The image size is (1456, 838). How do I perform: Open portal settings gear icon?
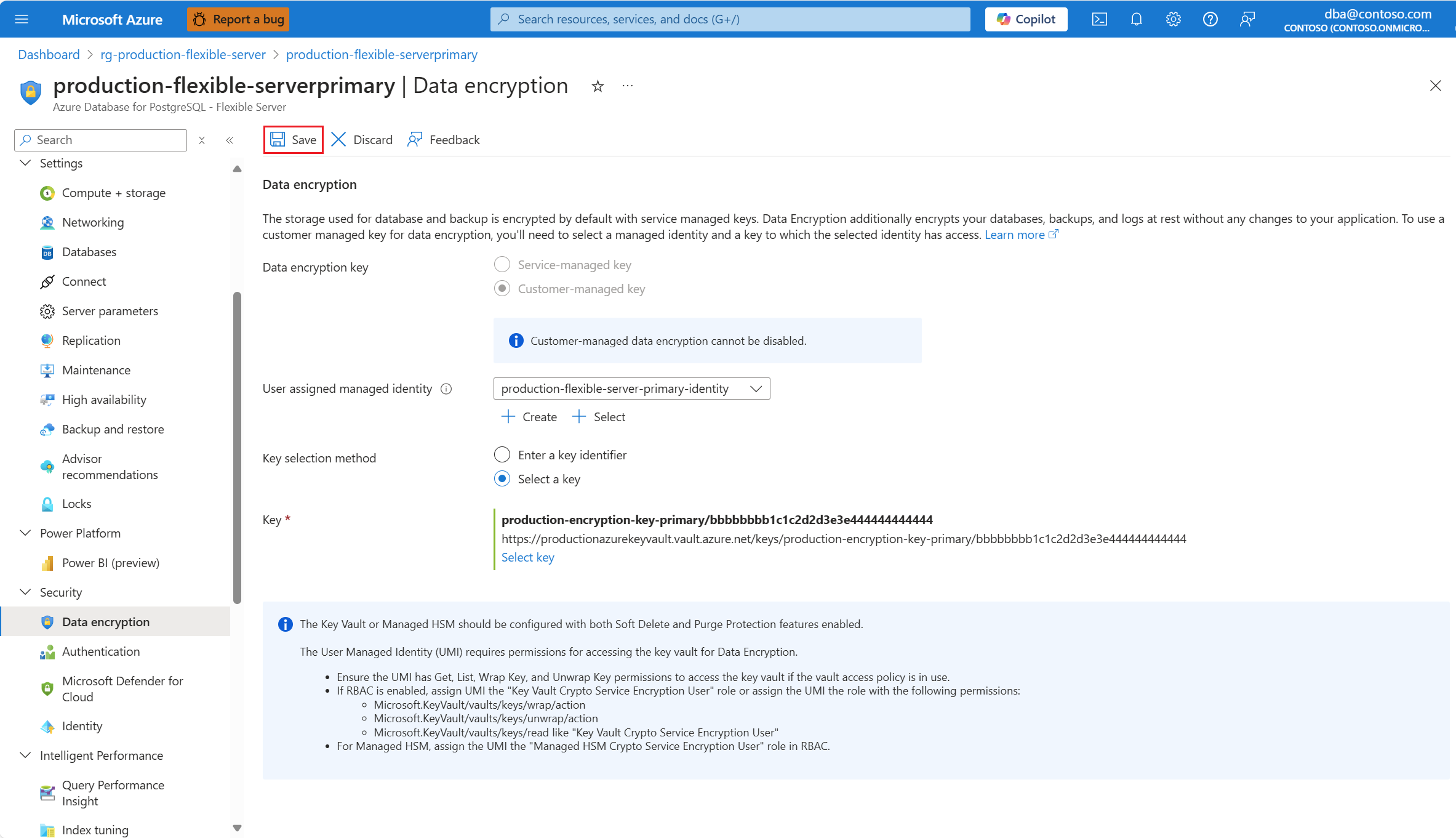click(1173, 19)
